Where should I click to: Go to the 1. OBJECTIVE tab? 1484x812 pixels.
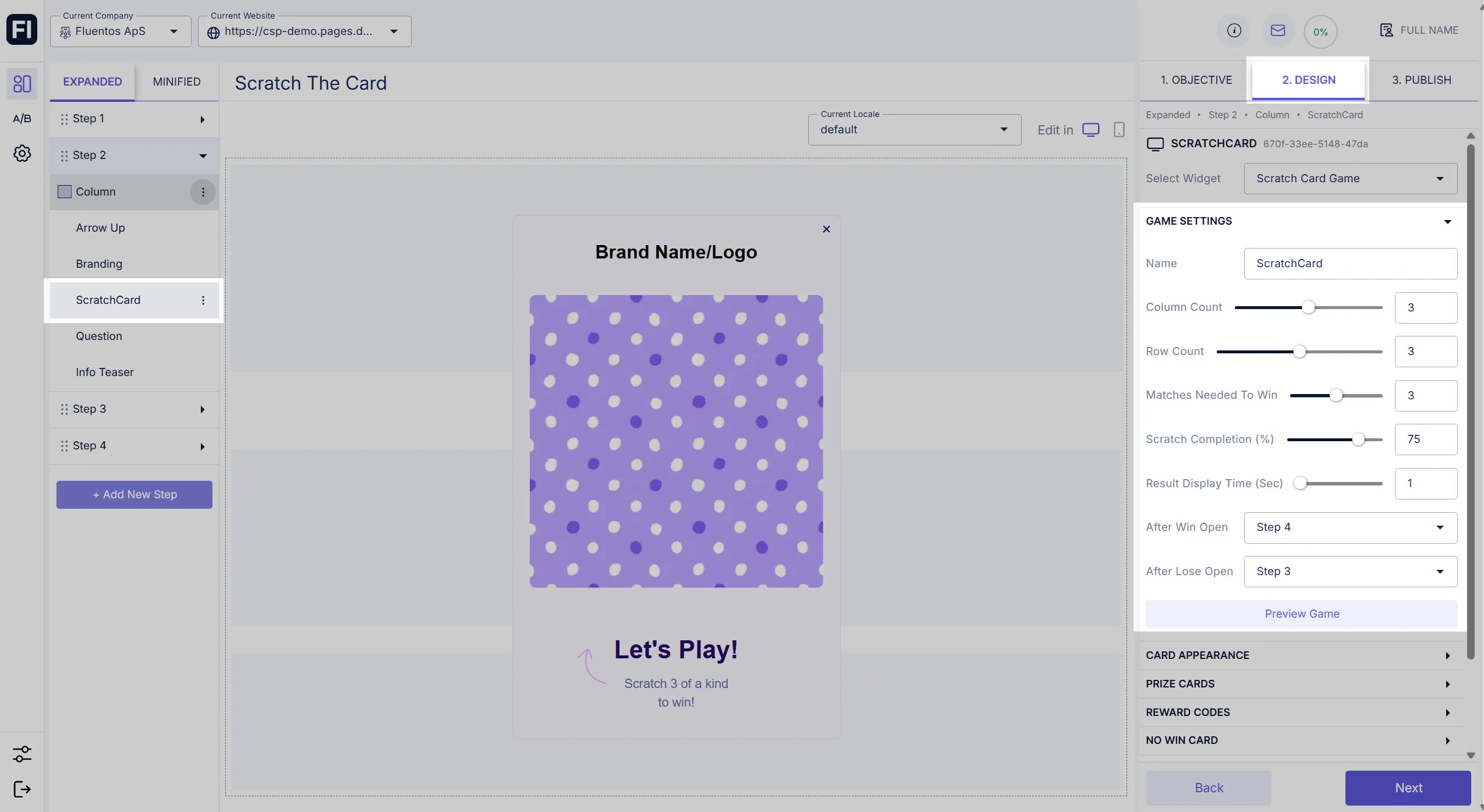1196,80
